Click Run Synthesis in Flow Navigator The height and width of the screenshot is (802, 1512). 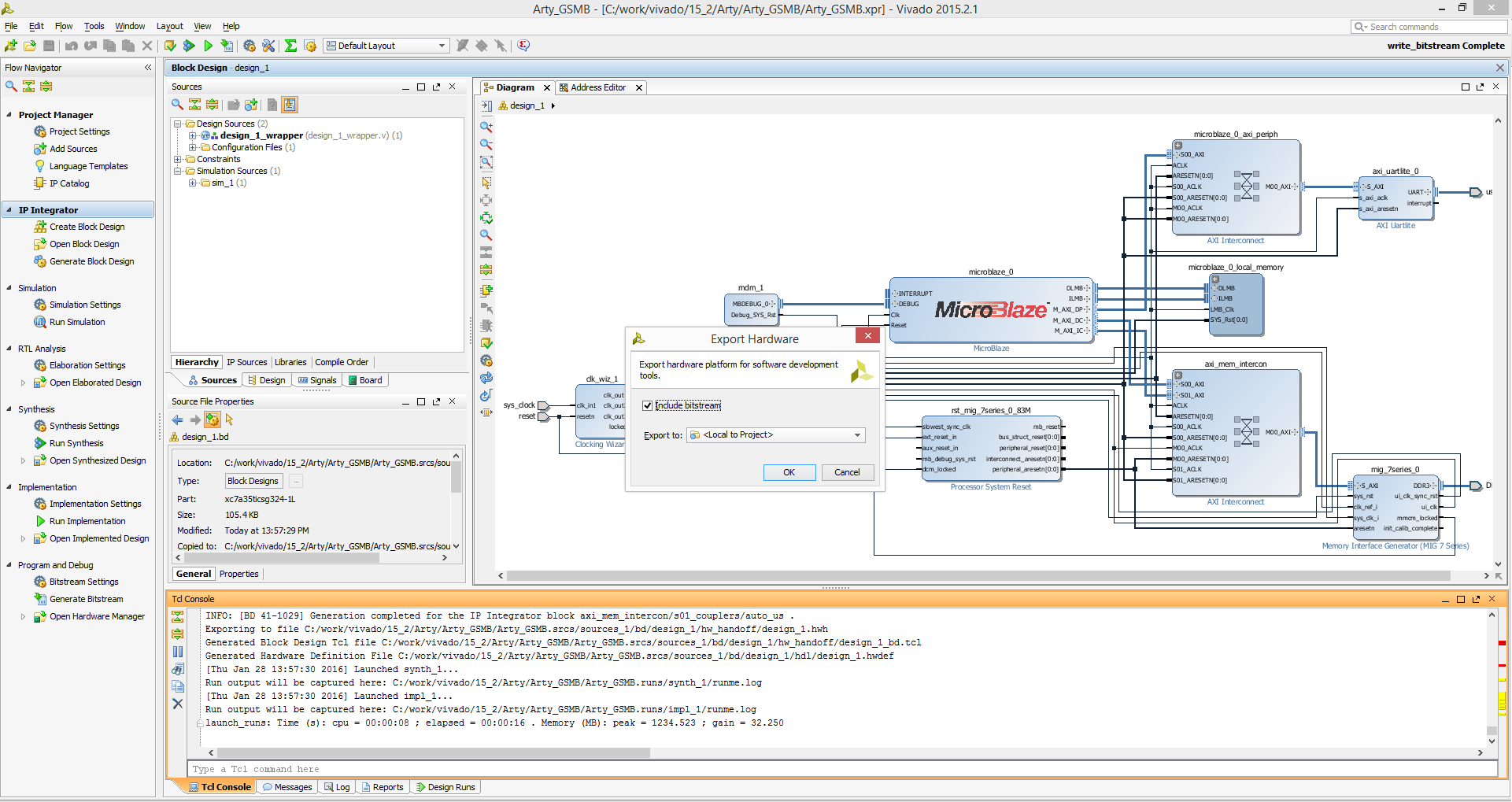pyautogui.click(x=76, y=443)
